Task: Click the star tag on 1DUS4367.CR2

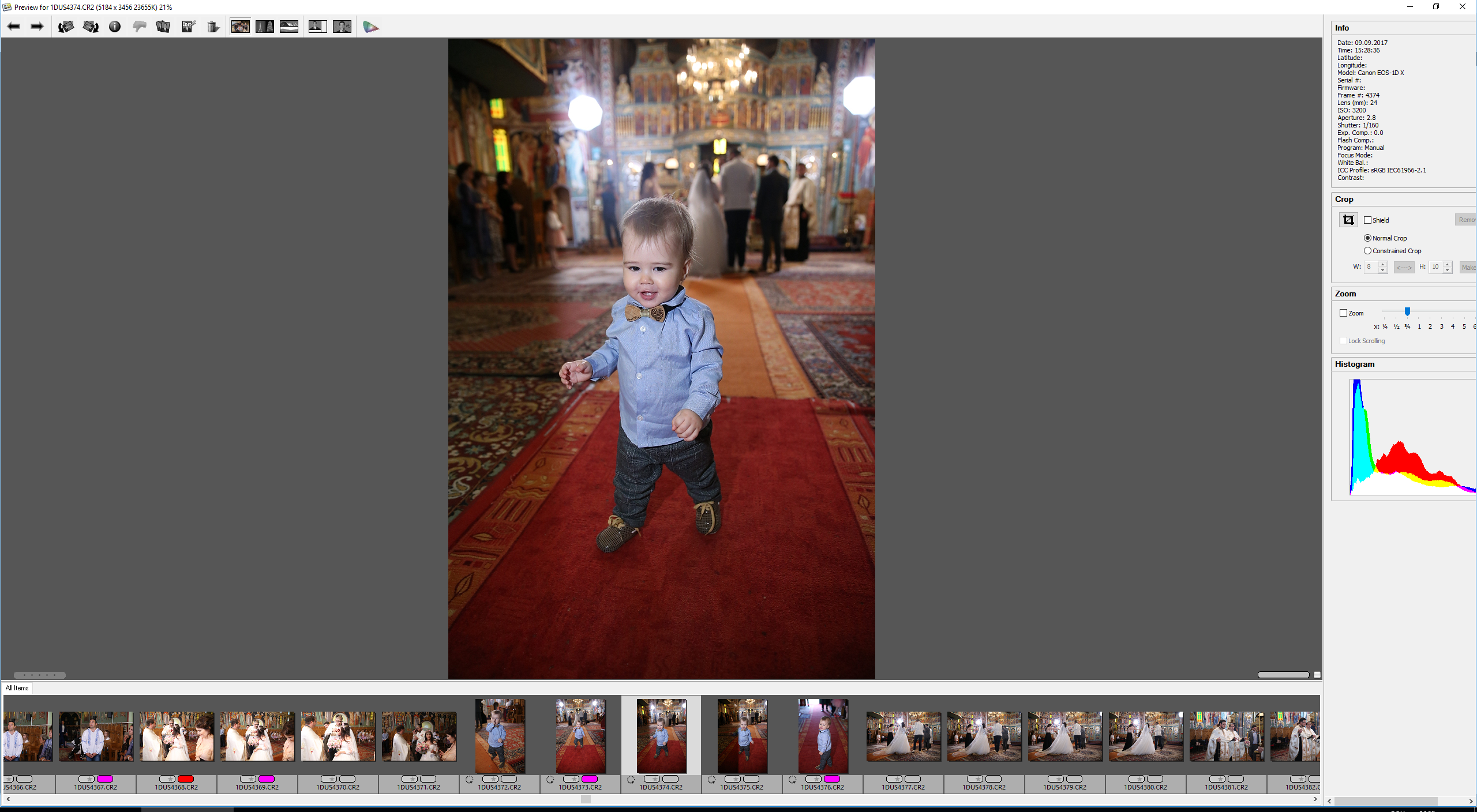Action: click(x=87, y=779)
